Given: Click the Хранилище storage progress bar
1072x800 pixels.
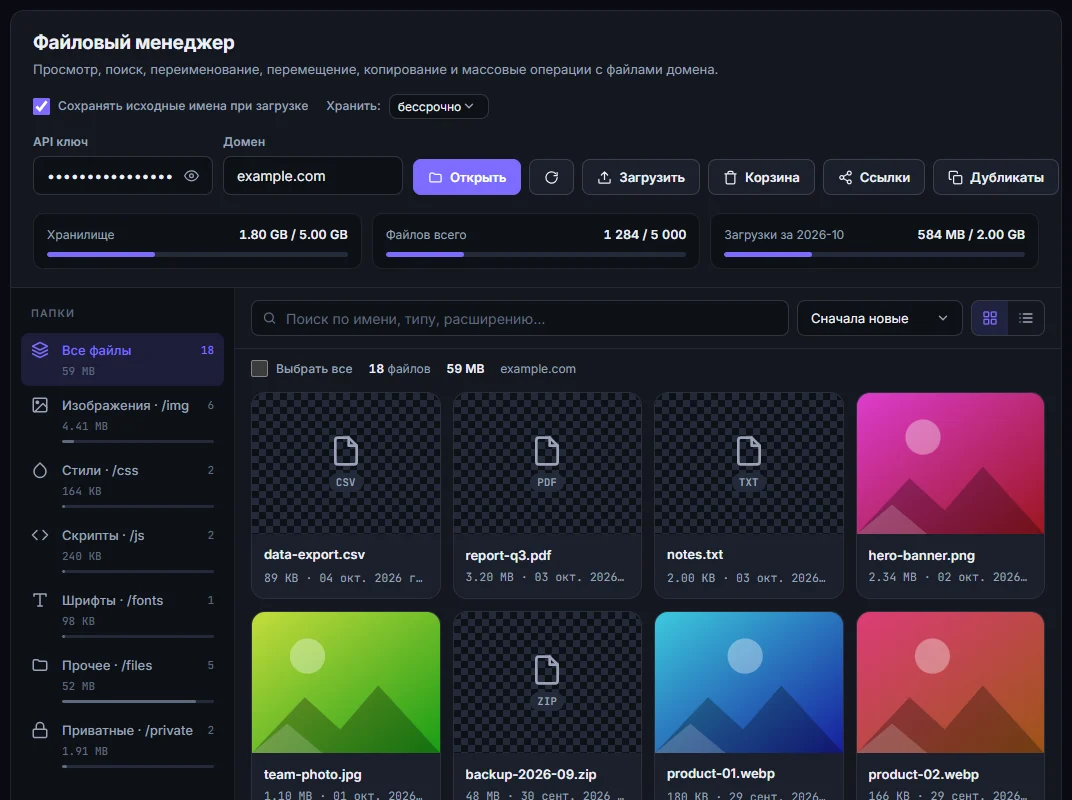Looking at the screenshot, I should pos(197,254).
